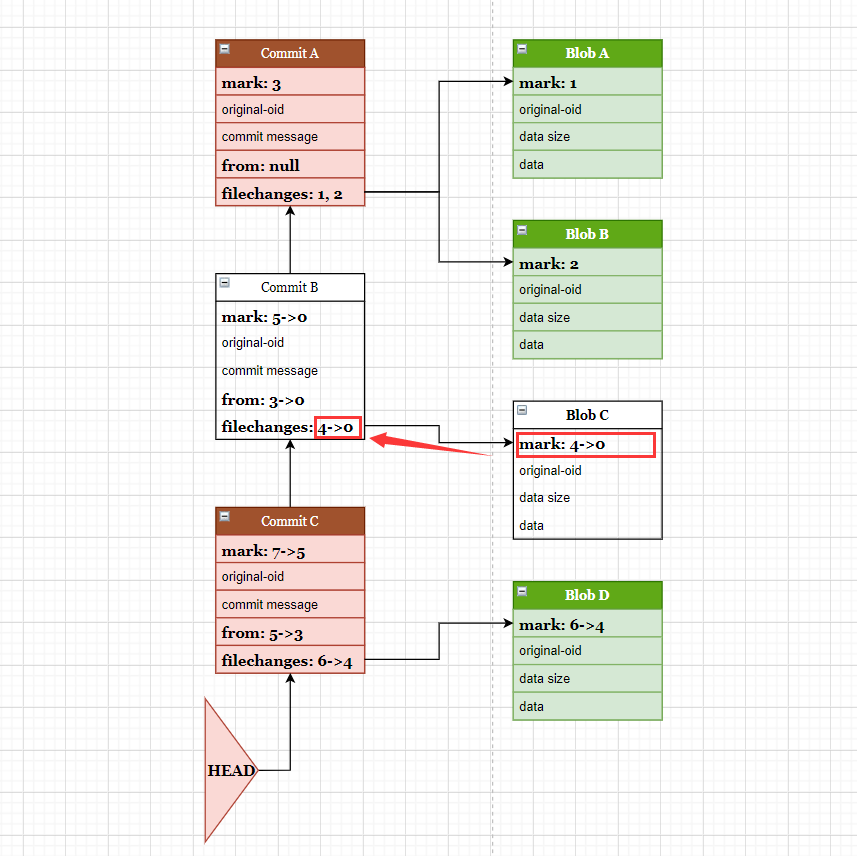Collapse the Commit B container
The width and height of the screenshot is (857, 856).
[x=225, y=282]
